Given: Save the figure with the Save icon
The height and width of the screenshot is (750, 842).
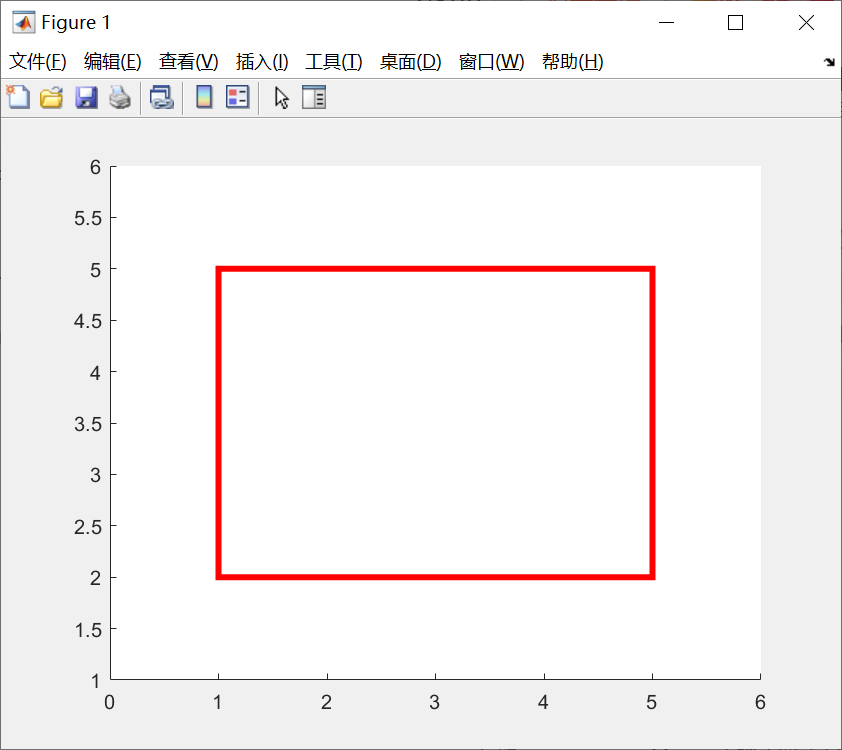Looking at the screenshot, I should [x=86, y=97].
